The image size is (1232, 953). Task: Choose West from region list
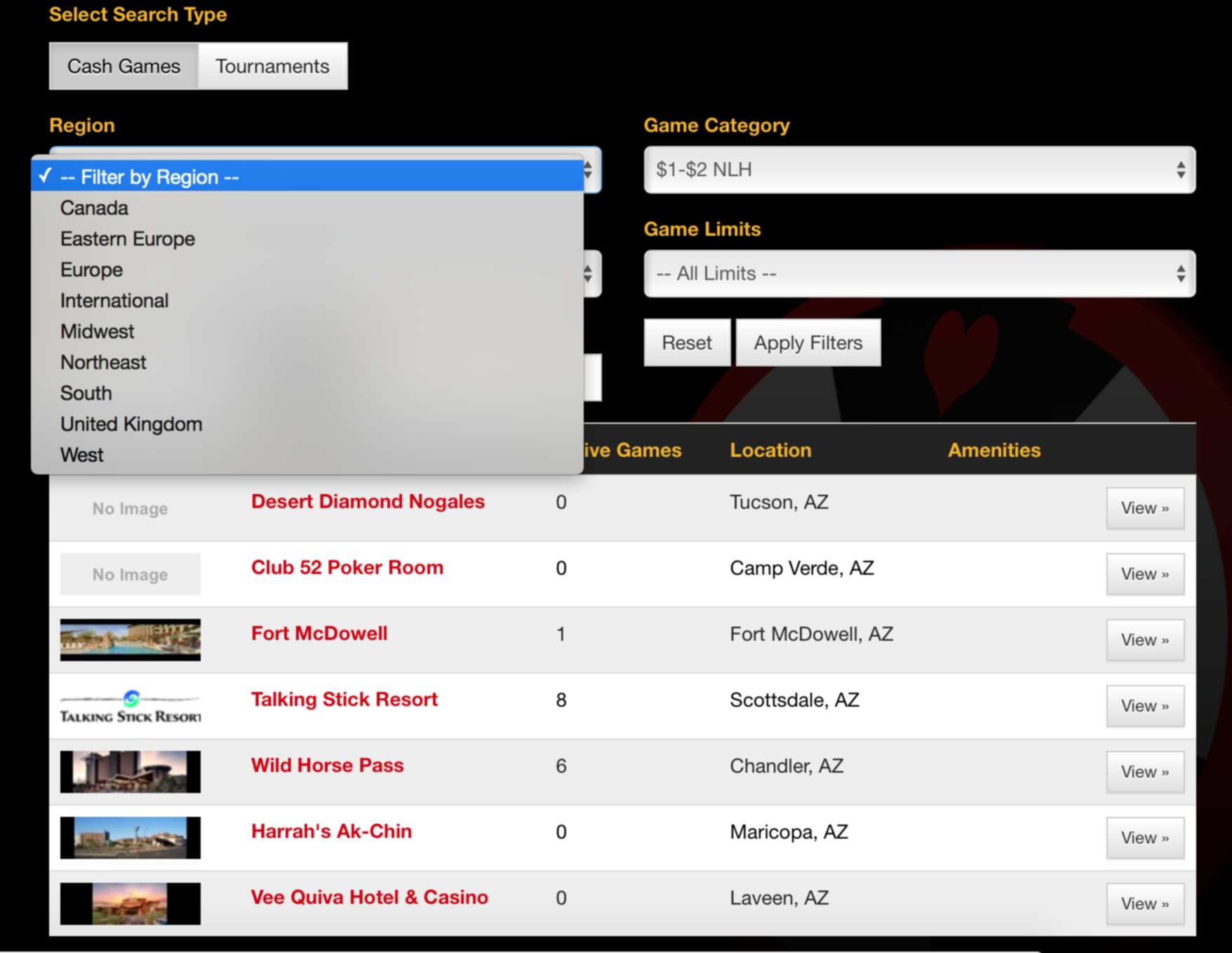click(x=81, y=455)
